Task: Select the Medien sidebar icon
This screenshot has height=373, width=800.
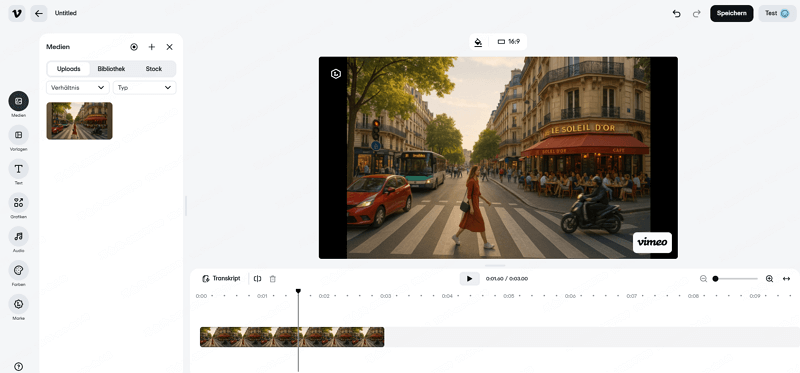Action: tap(18, 101)
